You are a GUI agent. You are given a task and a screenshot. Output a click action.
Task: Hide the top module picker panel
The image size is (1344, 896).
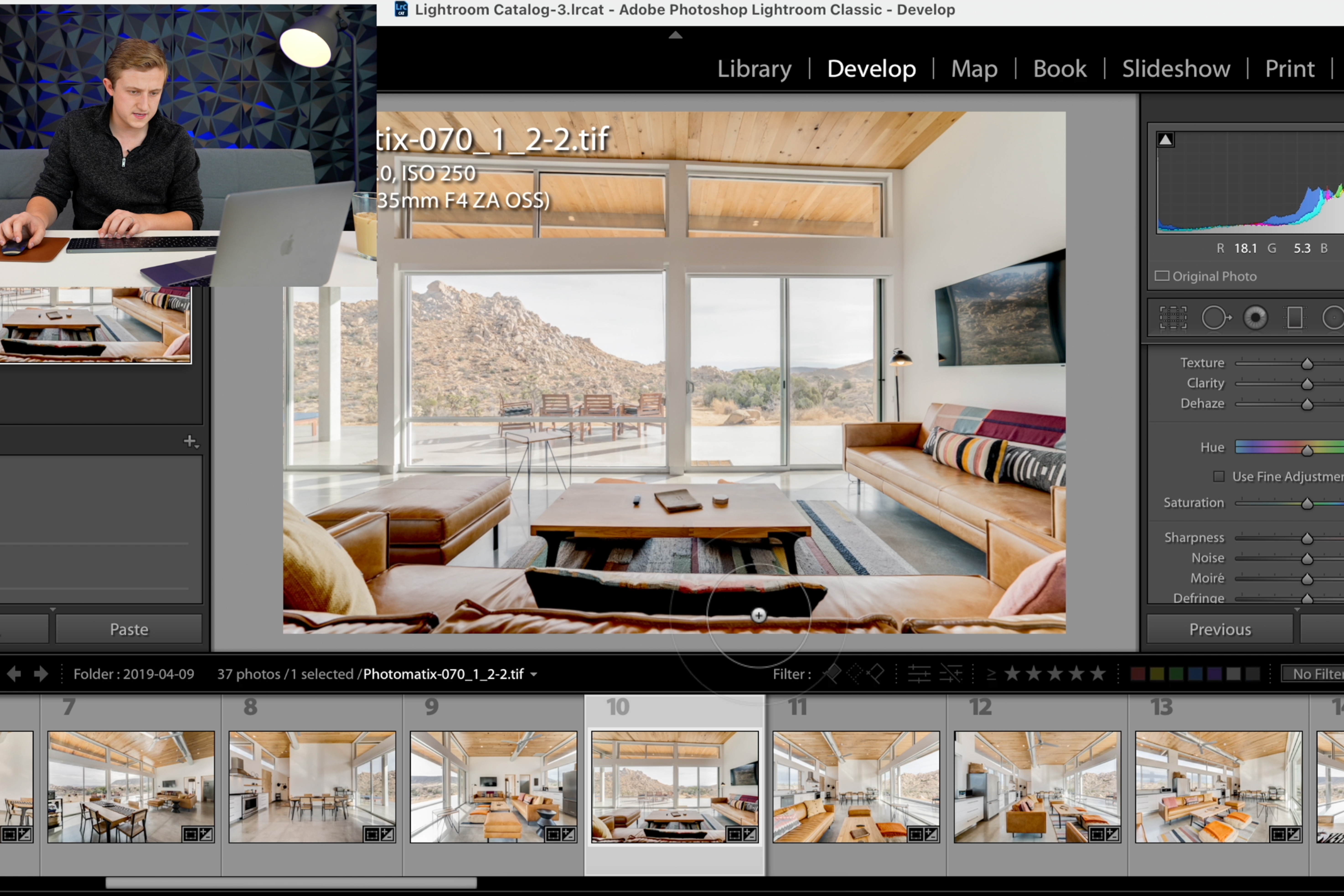coord(675,35)
